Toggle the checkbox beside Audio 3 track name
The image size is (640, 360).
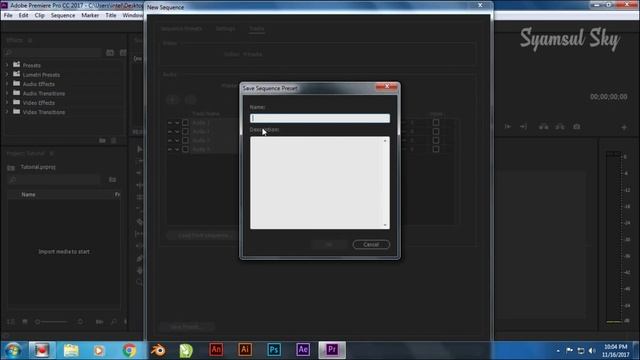click(185, 140)
